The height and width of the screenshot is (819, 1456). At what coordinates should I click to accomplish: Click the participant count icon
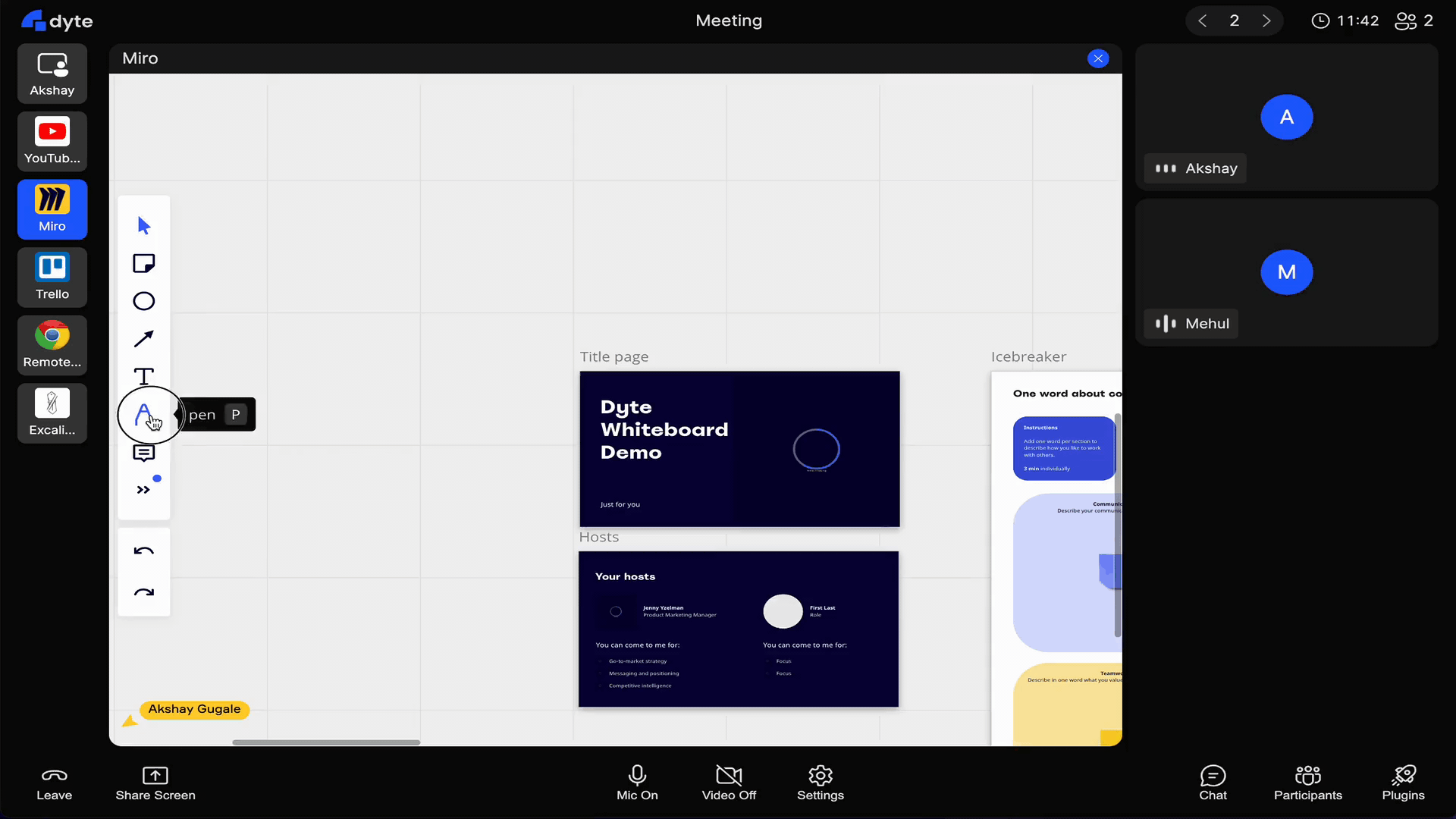click(1405, 20)
